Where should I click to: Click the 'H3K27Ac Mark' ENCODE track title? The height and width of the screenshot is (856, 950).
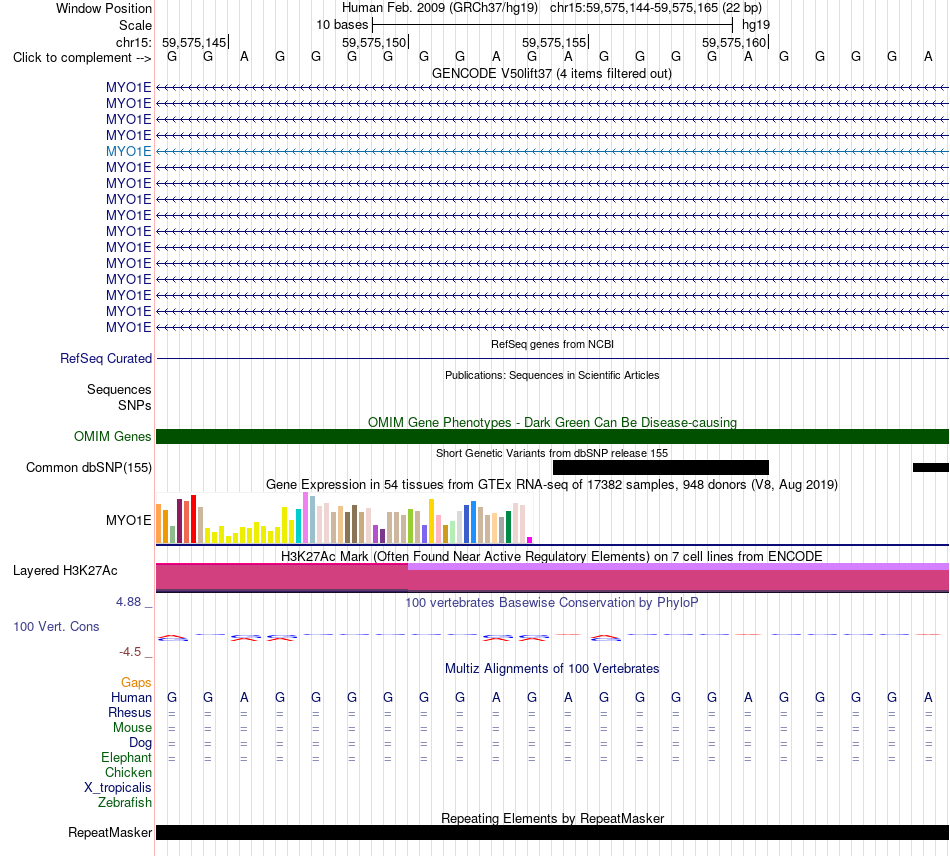point(552,556)
